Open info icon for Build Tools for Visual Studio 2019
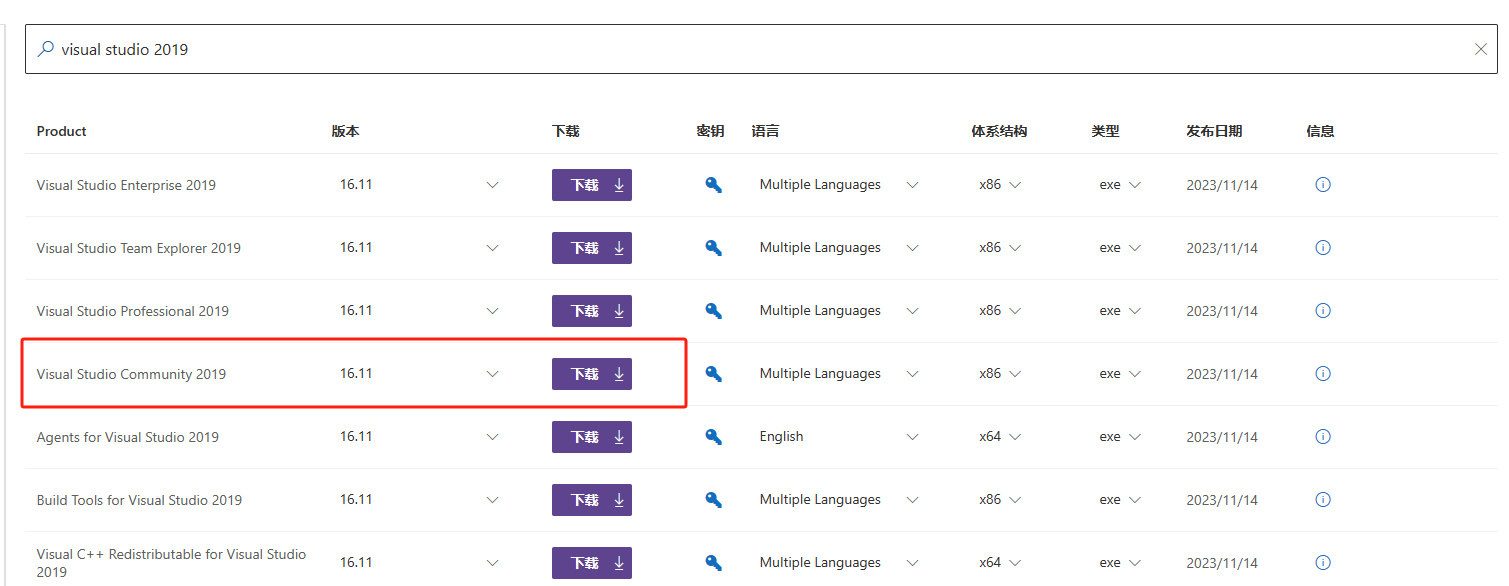The height and width of the screenshot is (586, 1509). tap(1323, 500)
